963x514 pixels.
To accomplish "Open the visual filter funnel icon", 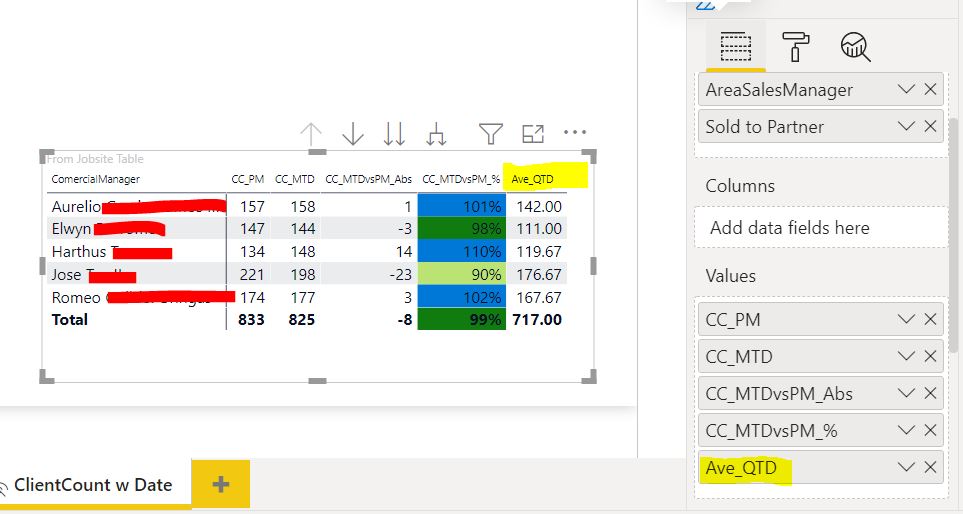I will (491, 133).
